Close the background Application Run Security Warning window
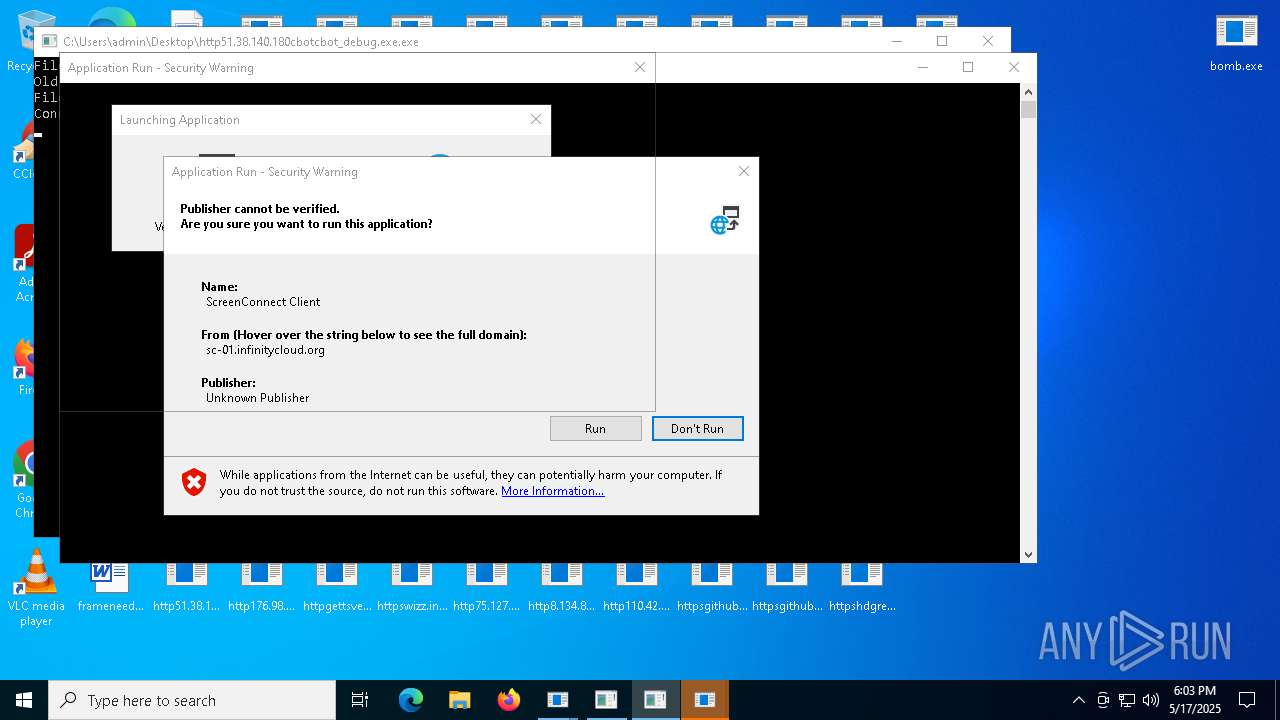1280x720 pixels. point(640,67)
